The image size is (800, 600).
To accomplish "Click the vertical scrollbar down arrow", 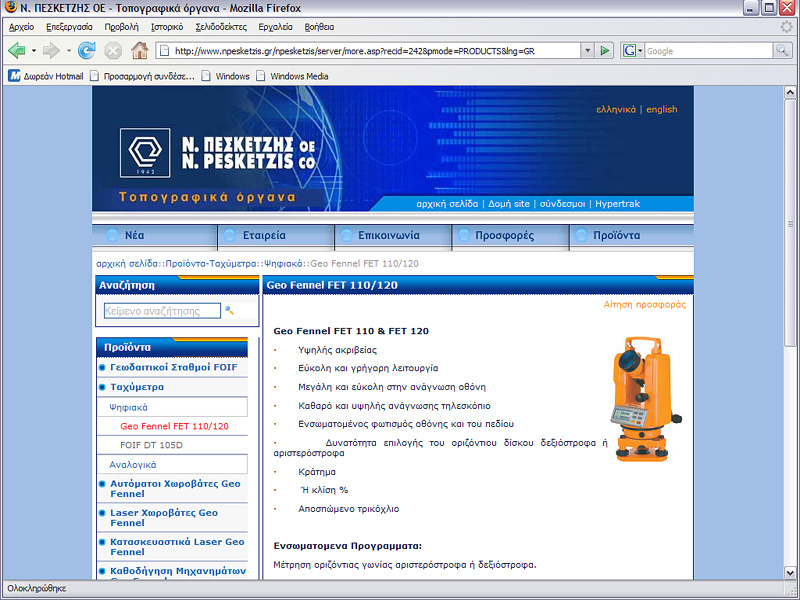I will pos(790,573).
